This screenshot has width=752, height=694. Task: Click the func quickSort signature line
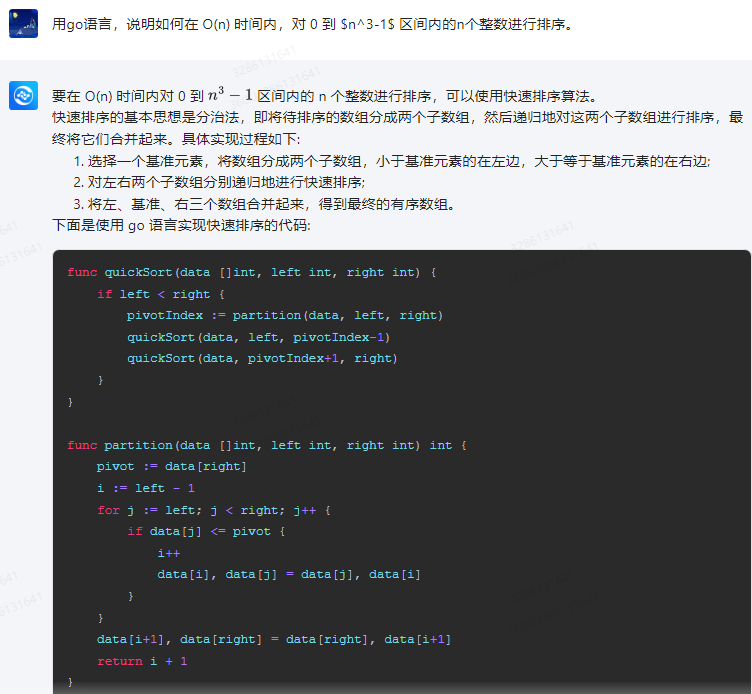(252, 272)
